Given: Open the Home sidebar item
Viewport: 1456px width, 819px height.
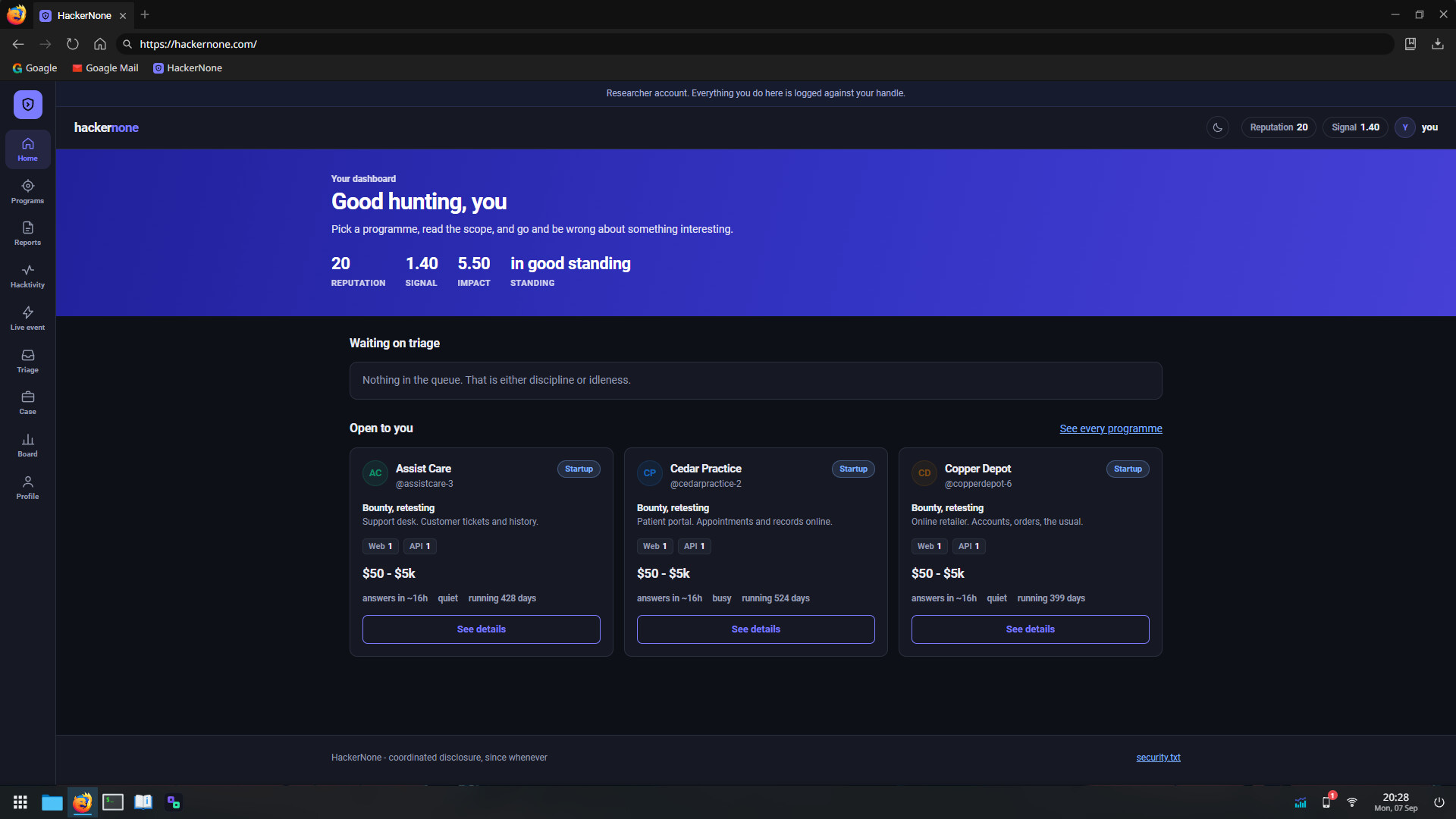Looking at the screenshot, I should (28, 149).
